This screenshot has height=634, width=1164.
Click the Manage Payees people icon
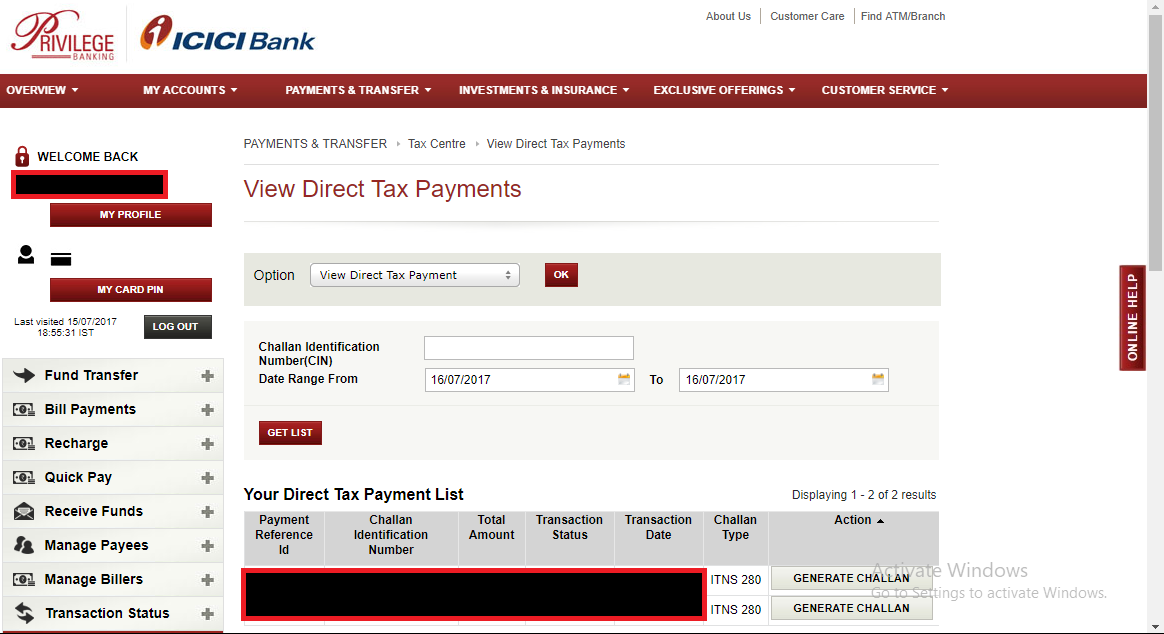[x=24, y=545]
